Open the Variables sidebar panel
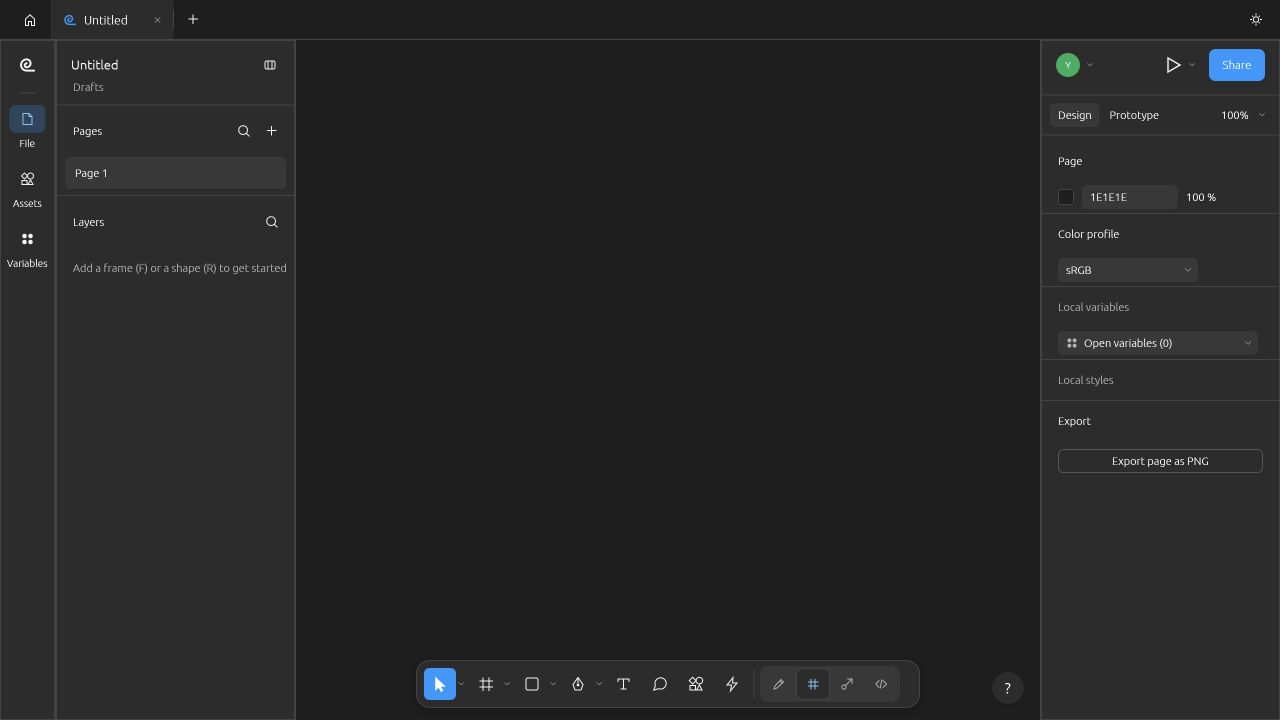Viewport: 1280px width, 720px height. pos(27,248)
